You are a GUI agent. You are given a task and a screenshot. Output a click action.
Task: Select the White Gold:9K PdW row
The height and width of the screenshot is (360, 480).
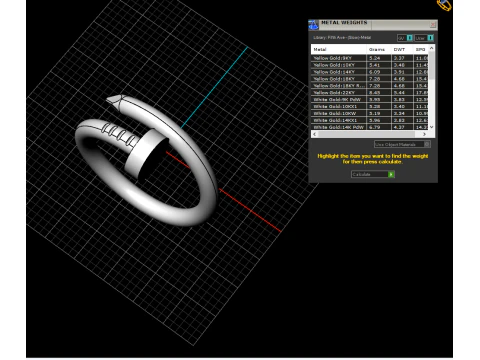[x=370, y=100]
